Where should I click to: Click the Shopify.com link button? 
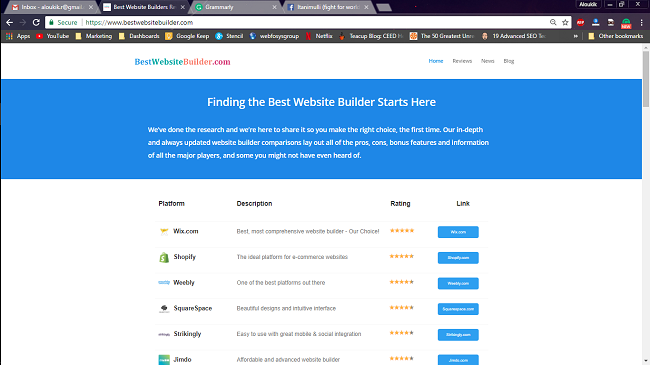coord(458,258)
